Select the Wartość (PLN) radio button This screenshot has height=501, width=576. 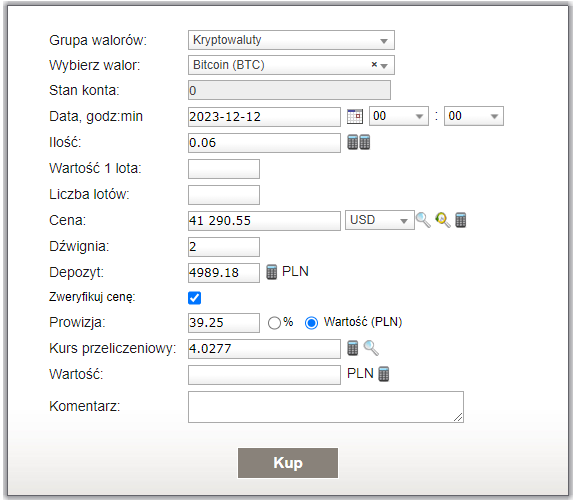click(x=312, y=323)
